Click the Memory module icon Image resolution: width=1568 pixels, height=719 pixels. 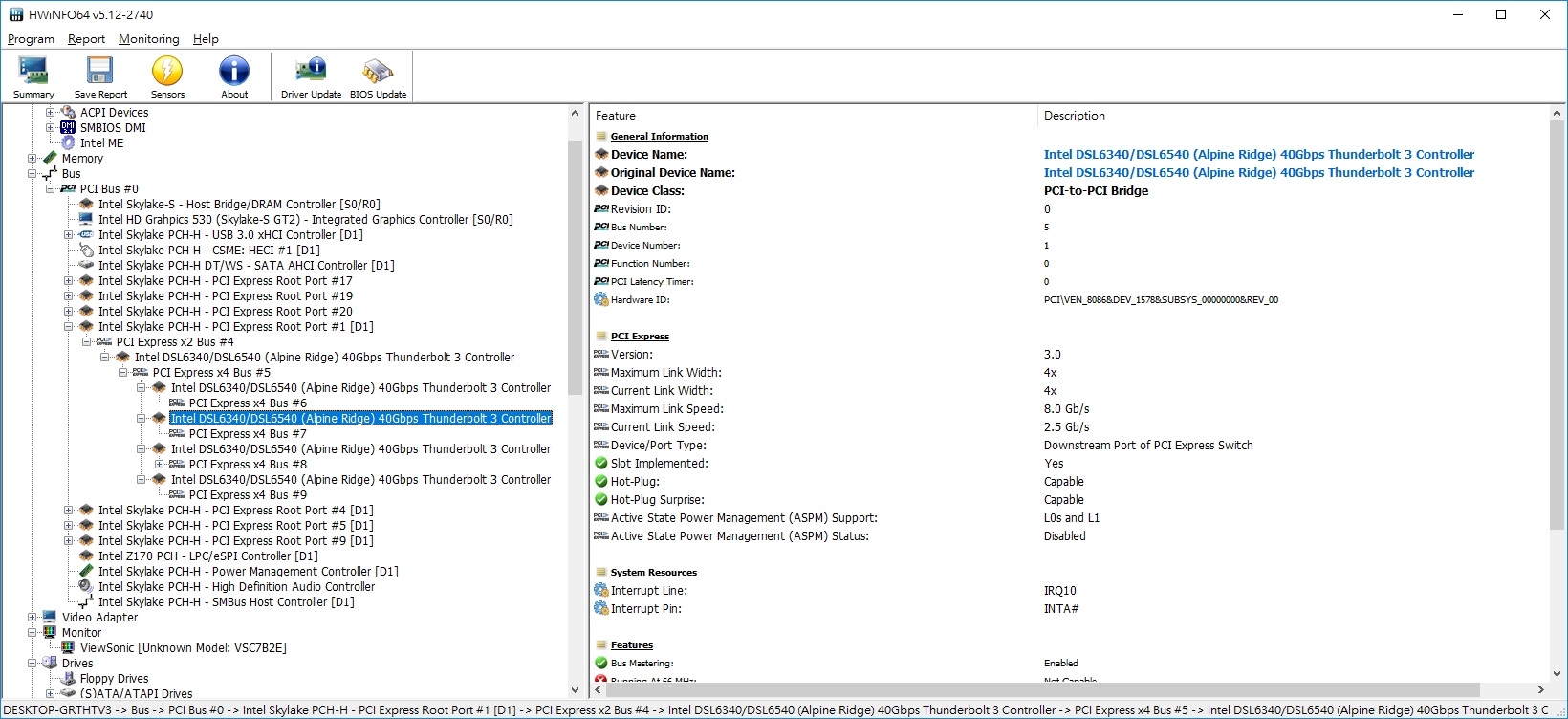point(50,158)
